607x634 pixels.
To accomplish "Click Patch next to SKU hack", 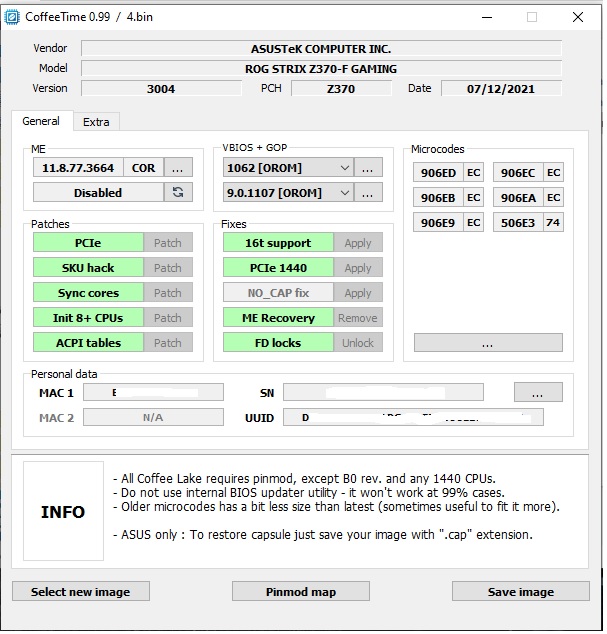I will (x=168, y=268).
